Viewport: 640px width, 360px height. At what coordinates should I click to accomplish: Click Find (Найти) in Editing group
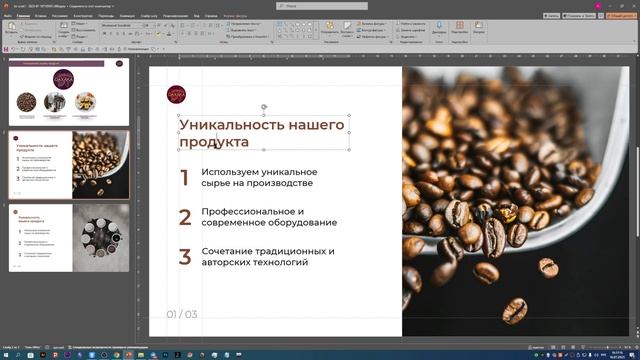click(x=411, y=24)
